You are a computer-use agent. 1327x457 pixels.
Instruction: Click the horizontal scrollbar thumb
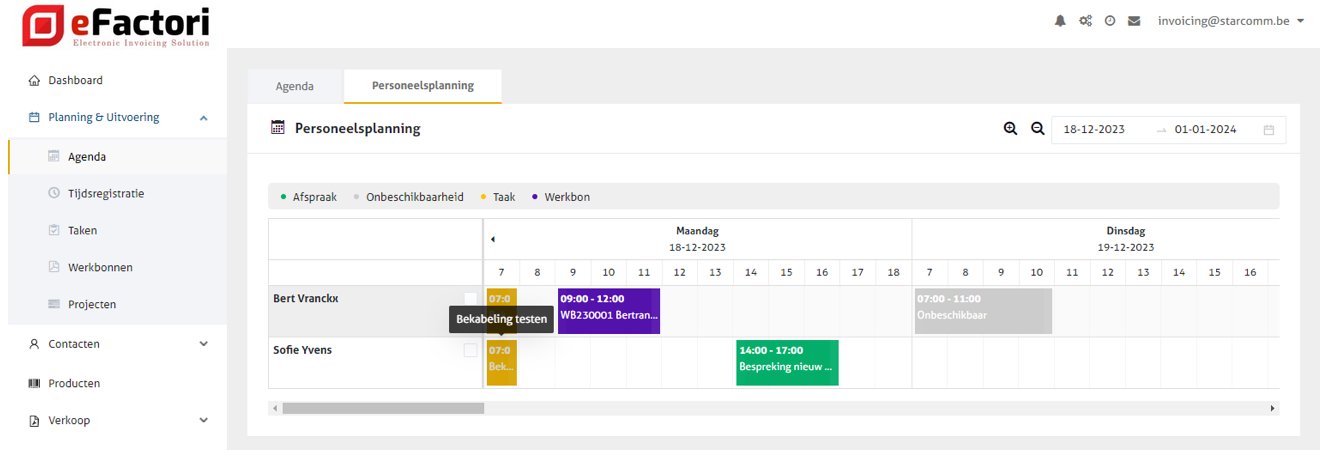coord(383,408)
